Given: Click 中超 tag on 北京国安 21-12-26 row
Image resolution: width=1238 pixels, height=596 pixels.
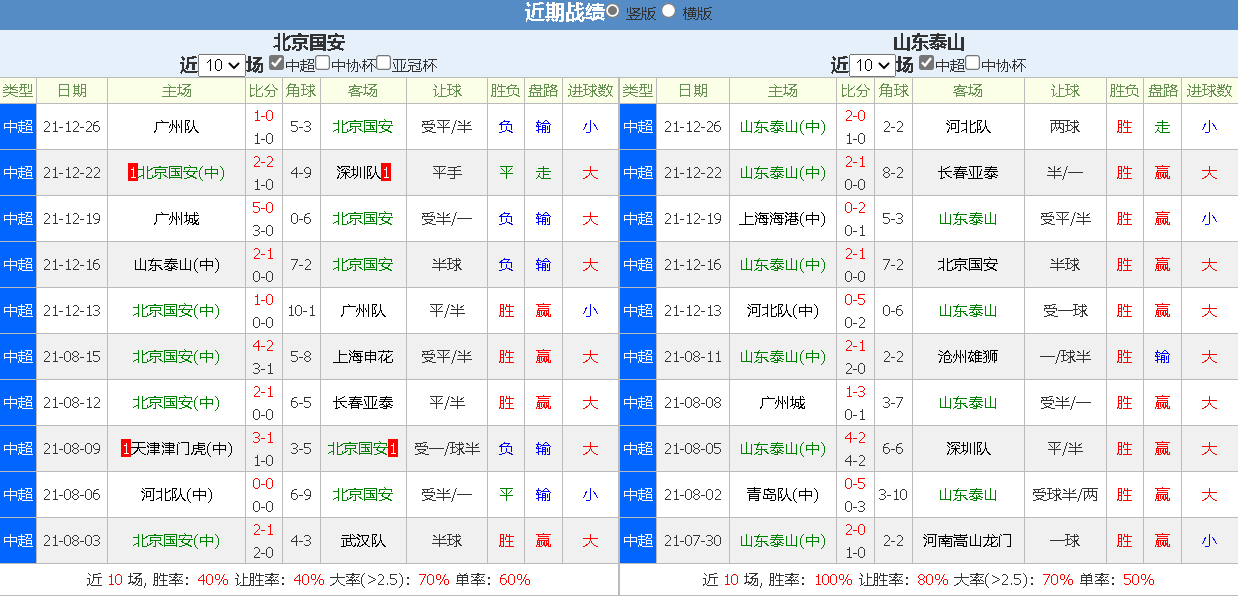Looking at the screenshot, I should click(18, 127).
